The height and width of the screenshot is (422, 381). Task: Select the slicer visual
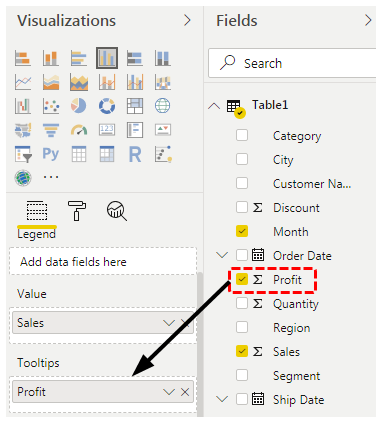tap(23, 154)
